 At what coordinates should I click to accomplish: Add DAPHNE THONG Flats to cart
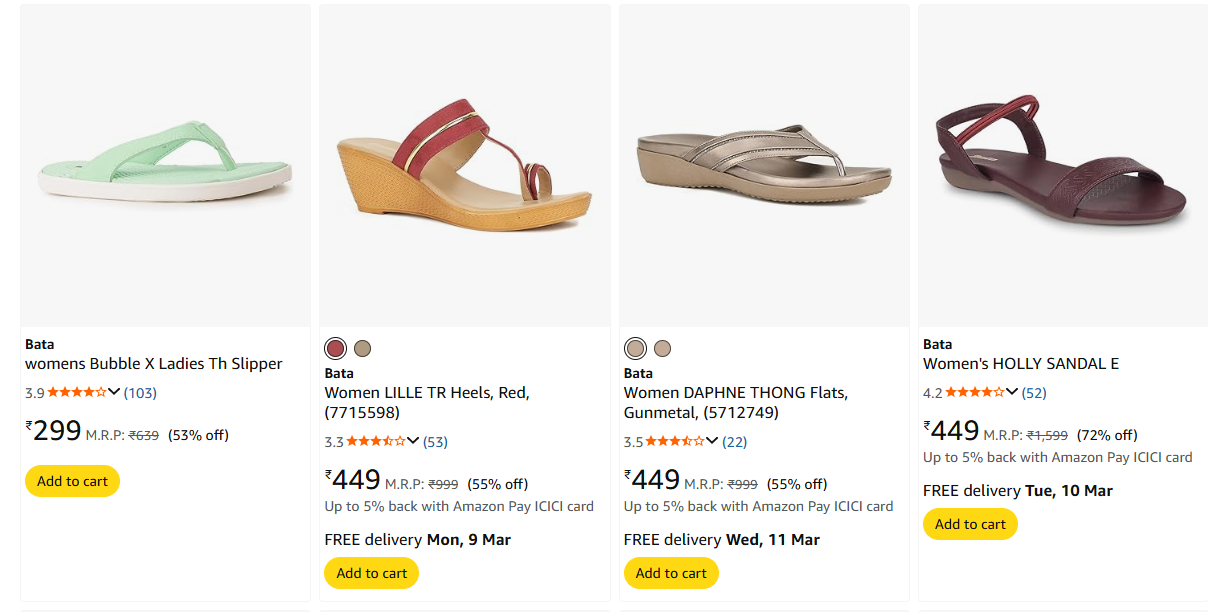(x=671, y=573)
